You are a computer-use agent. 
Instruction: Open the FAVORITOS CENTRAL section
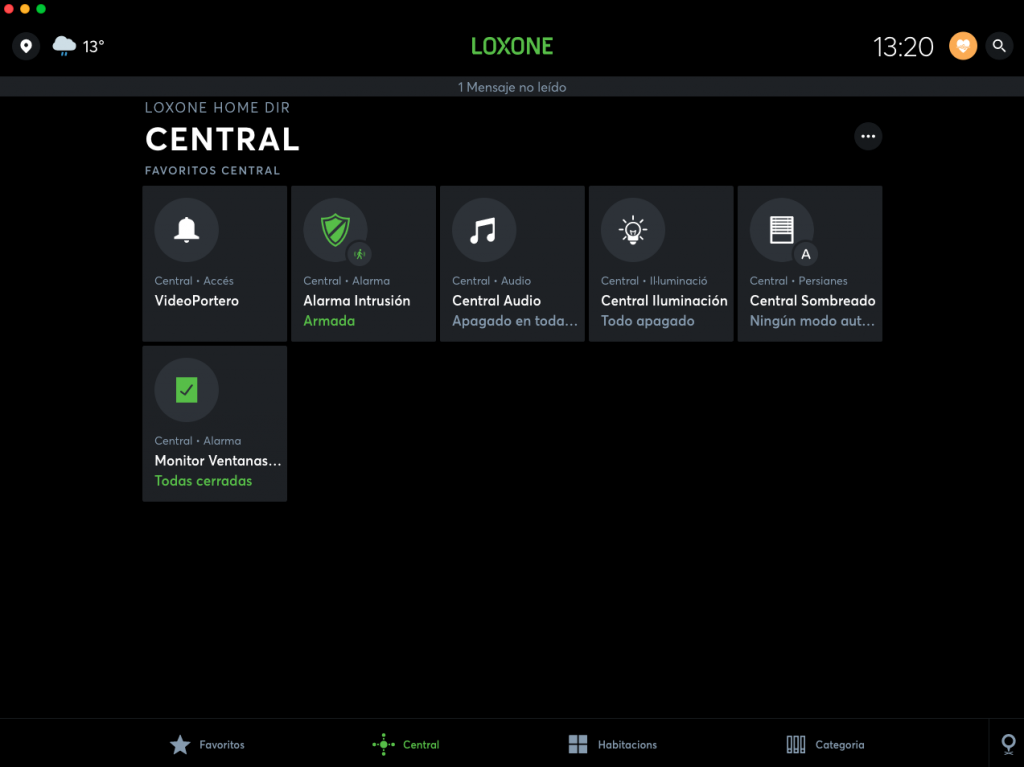pos(212,170)
